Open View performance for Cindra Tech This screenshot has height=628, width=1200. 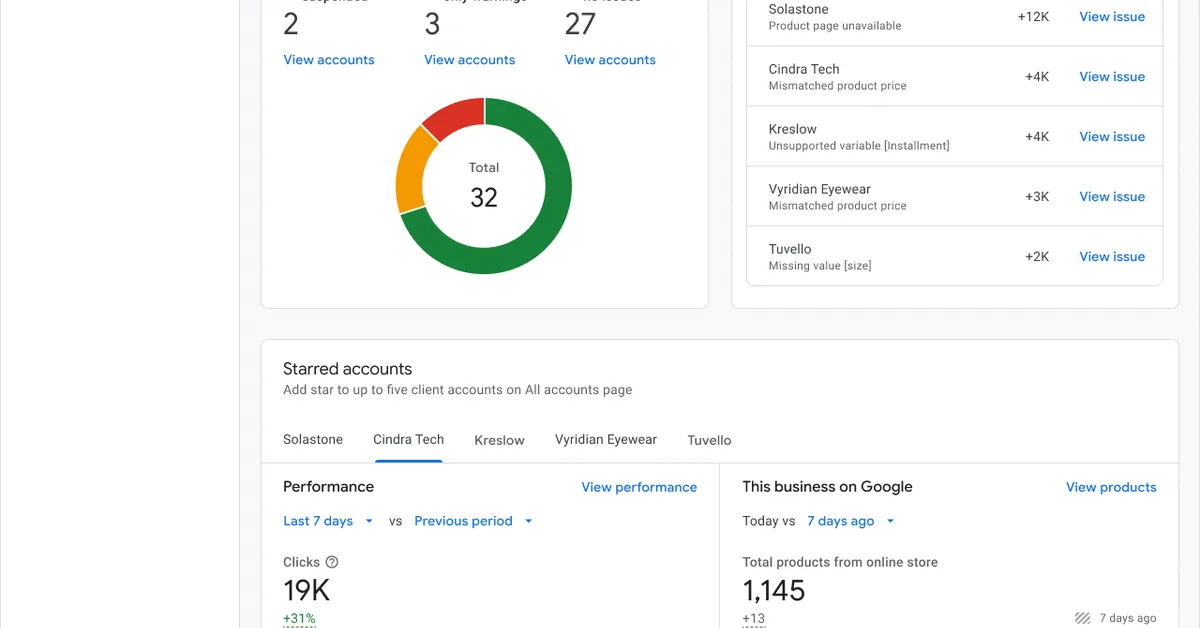click(x=639, y=487)
